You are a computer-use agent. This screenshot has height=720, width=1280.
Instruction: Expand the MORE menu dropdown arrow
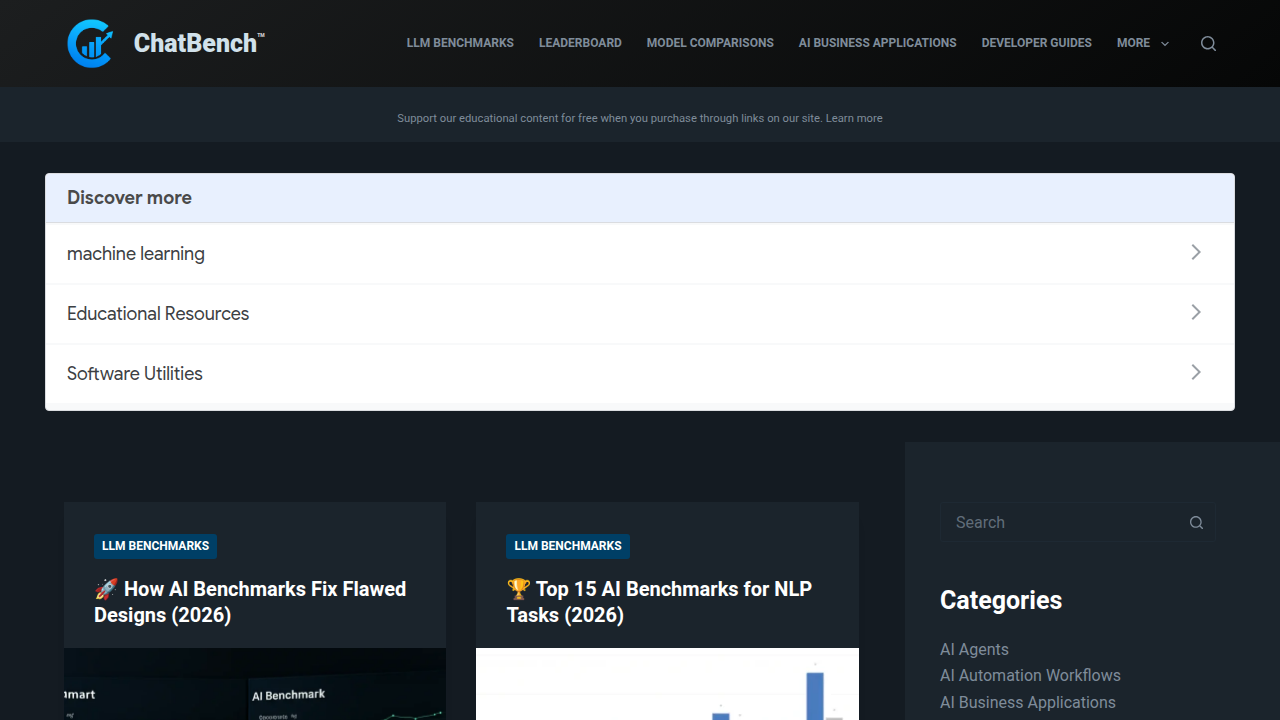[1165, 44]
